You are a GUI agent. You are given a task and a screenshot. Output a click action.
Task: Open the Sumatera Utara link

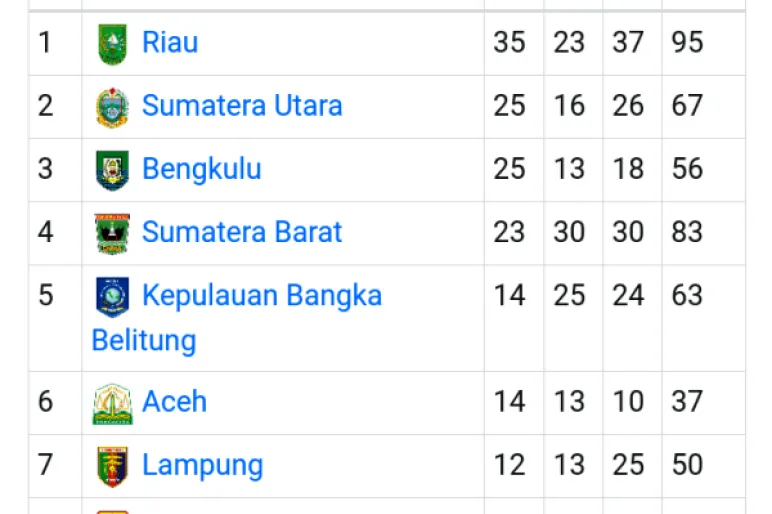[242, 106]
